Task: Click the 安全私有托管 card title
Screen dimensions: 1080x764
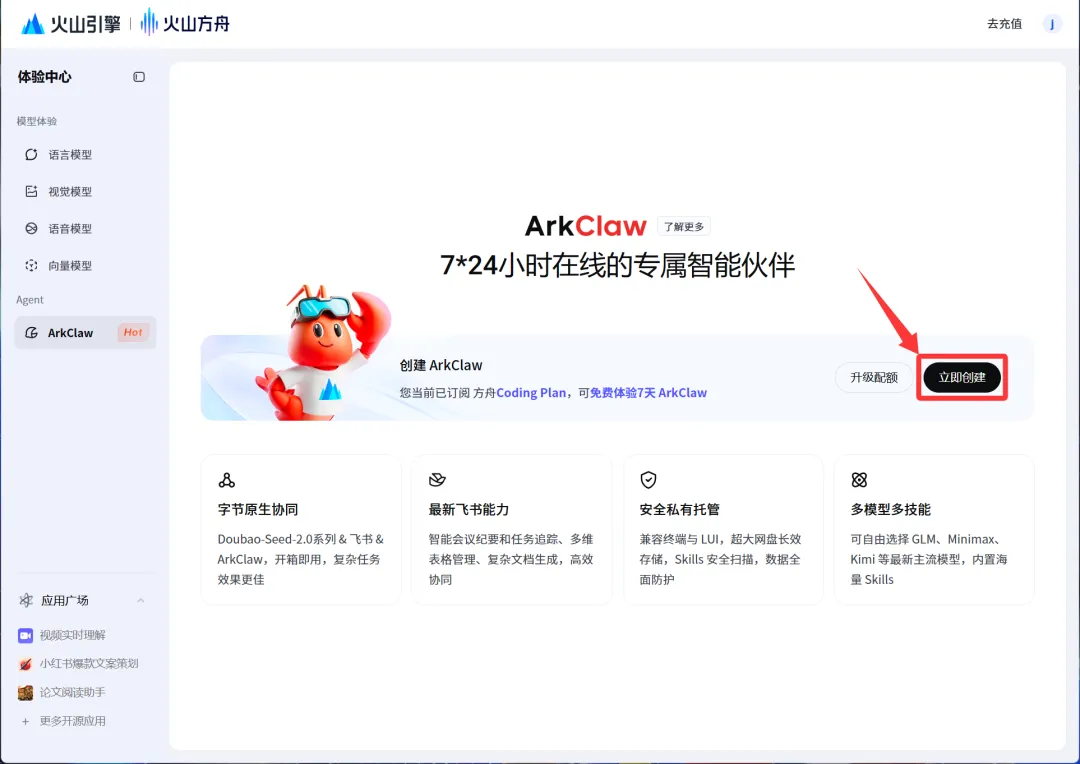Action: tap(679, 509)
